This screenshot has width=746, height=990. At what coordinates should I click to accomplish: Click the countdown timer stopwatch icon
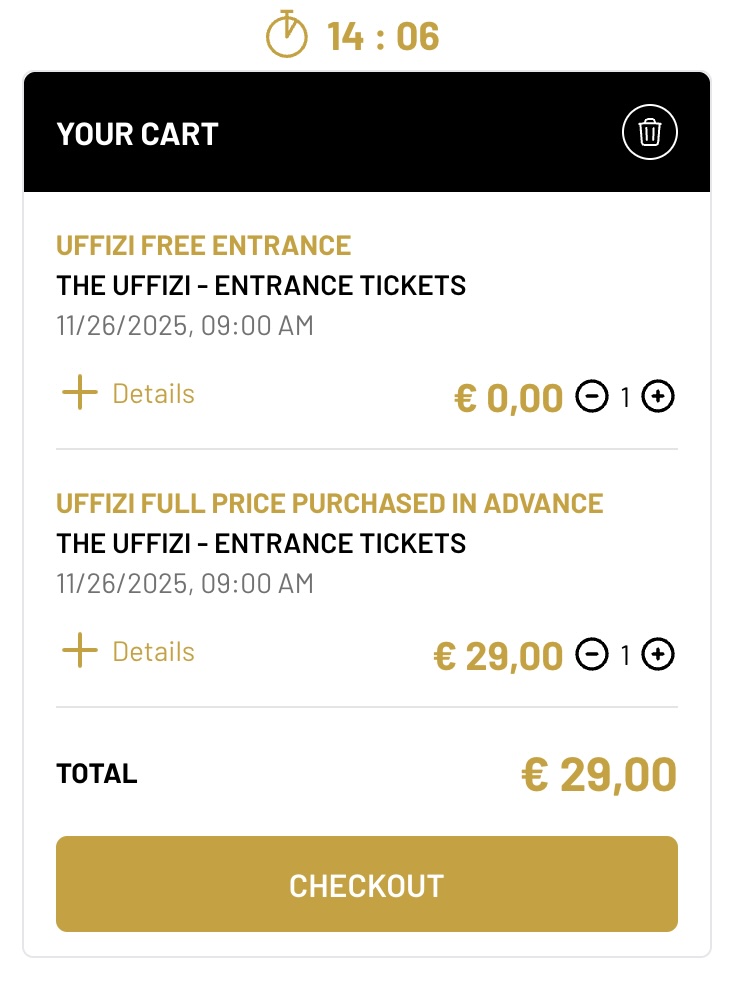[x=287, y=35]
